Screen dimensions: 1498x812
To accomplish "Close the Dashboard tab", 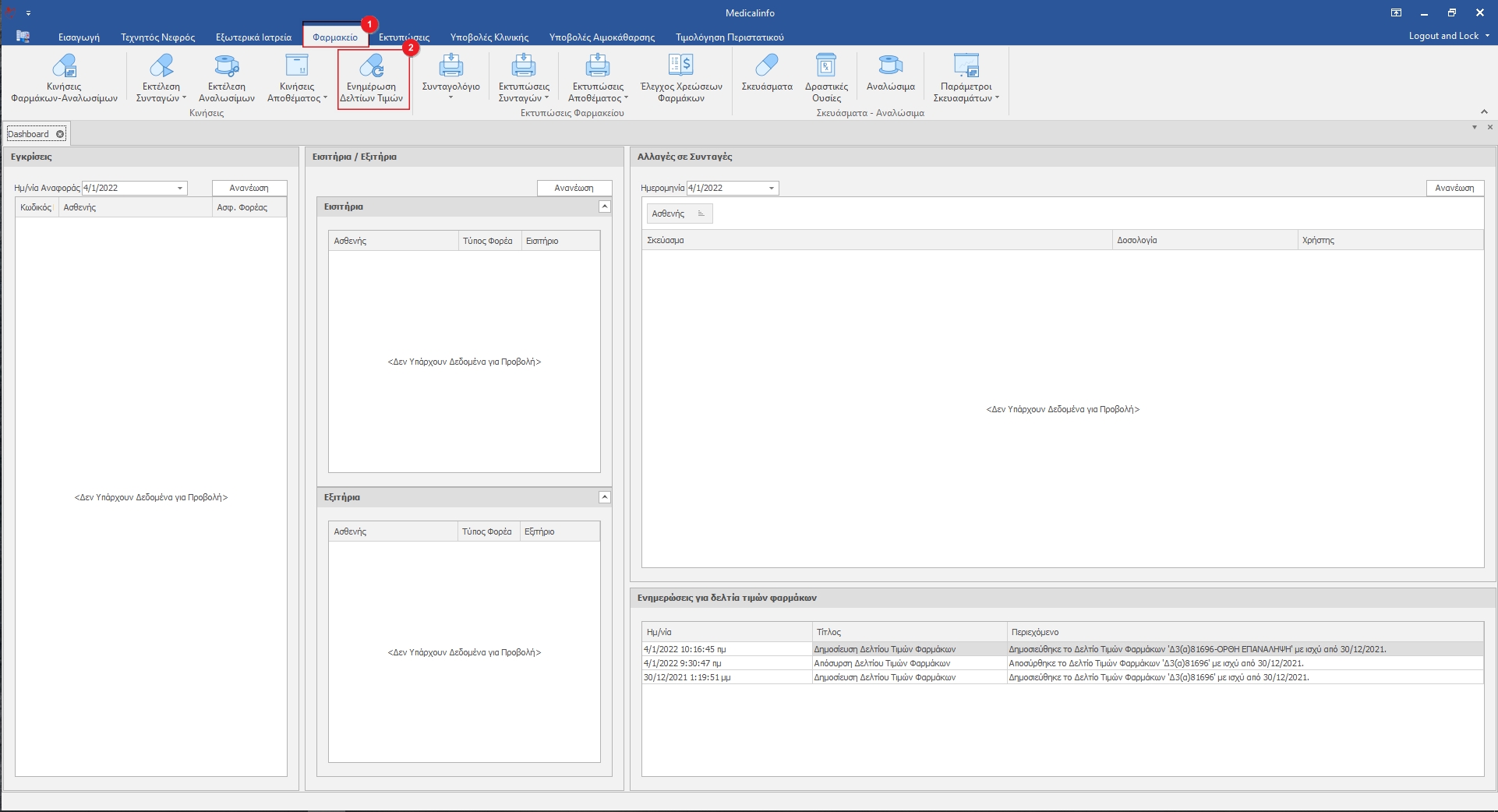I will [60, 134].
